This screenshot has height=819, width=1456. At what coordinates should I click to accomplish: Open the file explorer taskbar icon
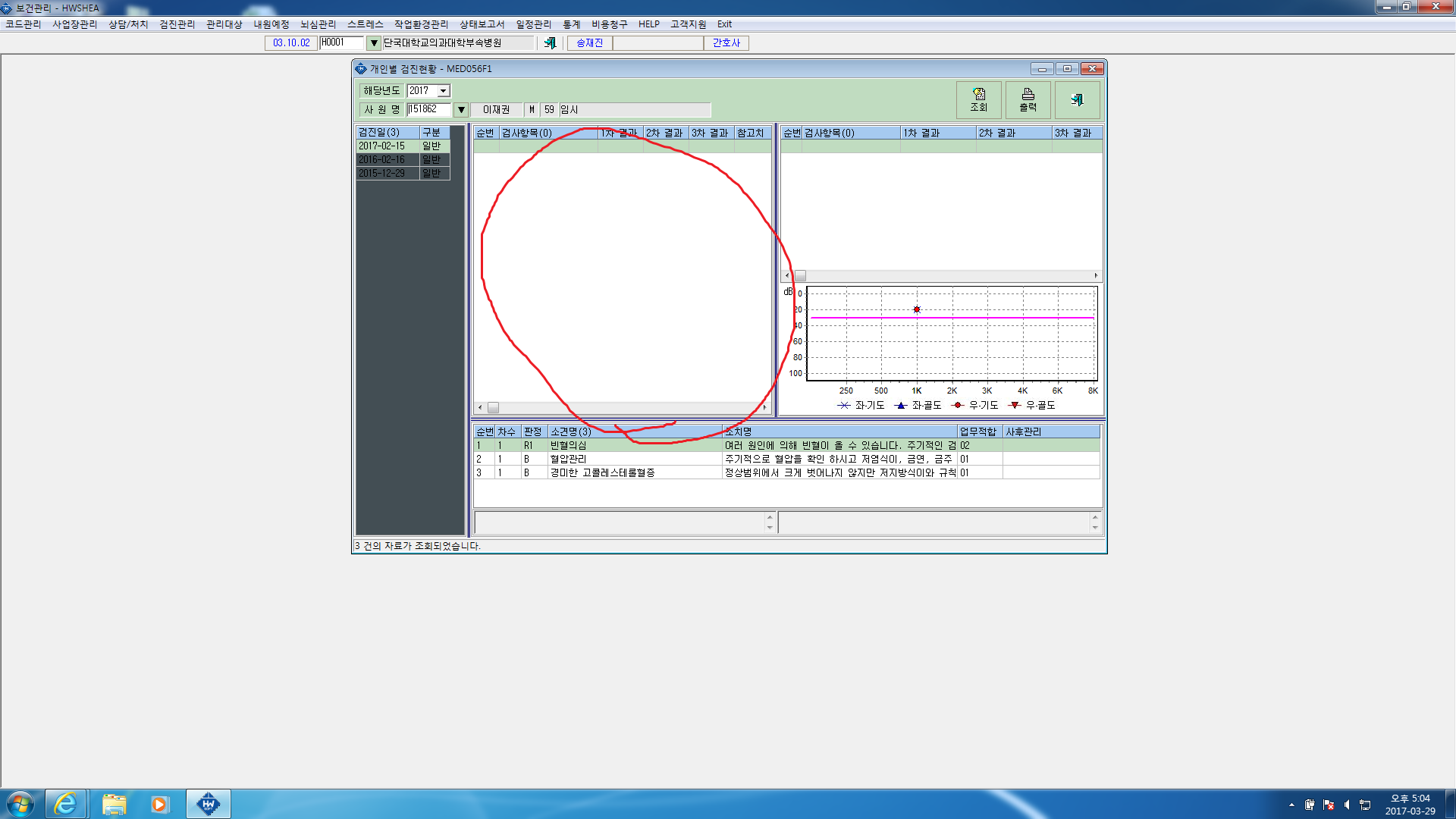[x=114, y=804]
